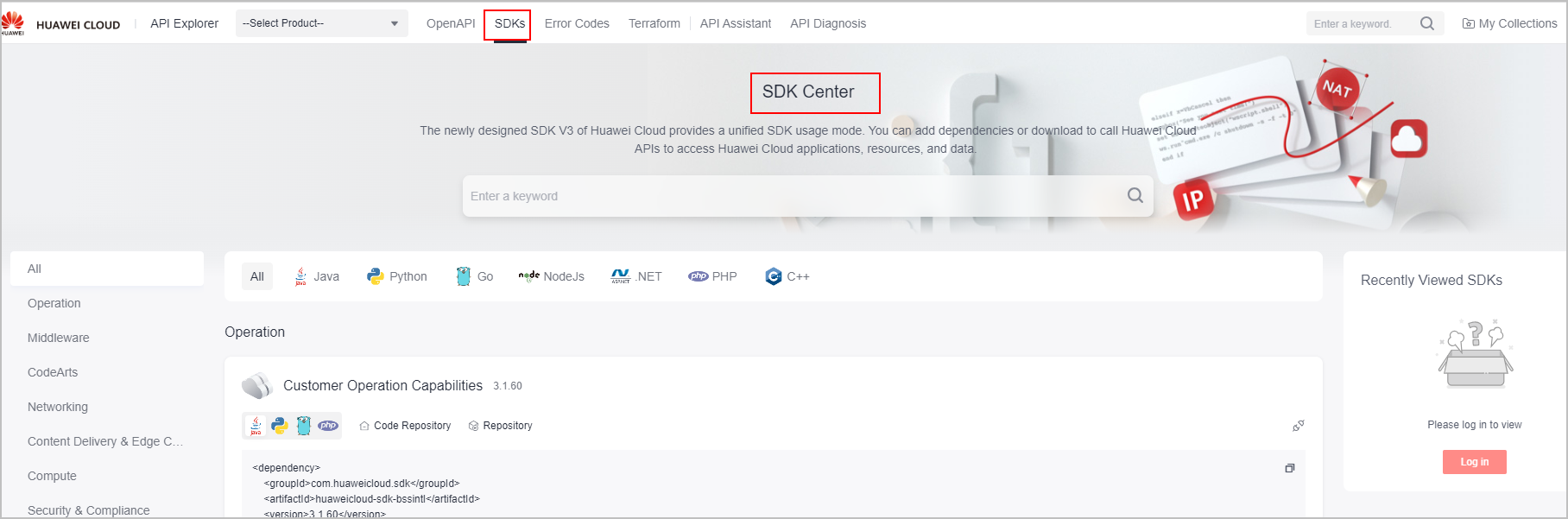Click the Select Product dropdown arrow
This screenshot has width=1568, height=519.
[x=395, y=23]
